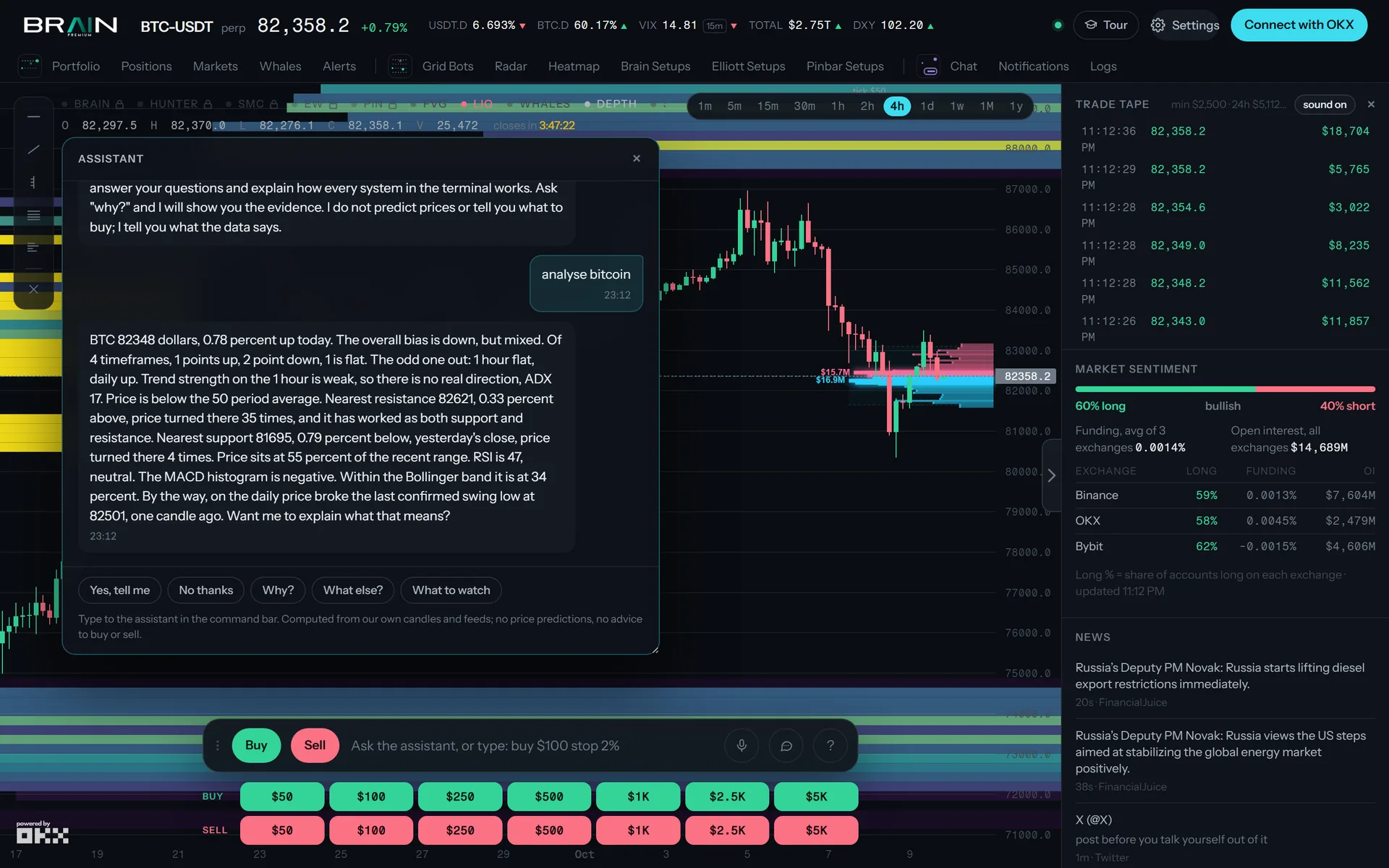Viewport: 1389px width, 868px height.
Task: Start the Tour
Action: 1105,25
